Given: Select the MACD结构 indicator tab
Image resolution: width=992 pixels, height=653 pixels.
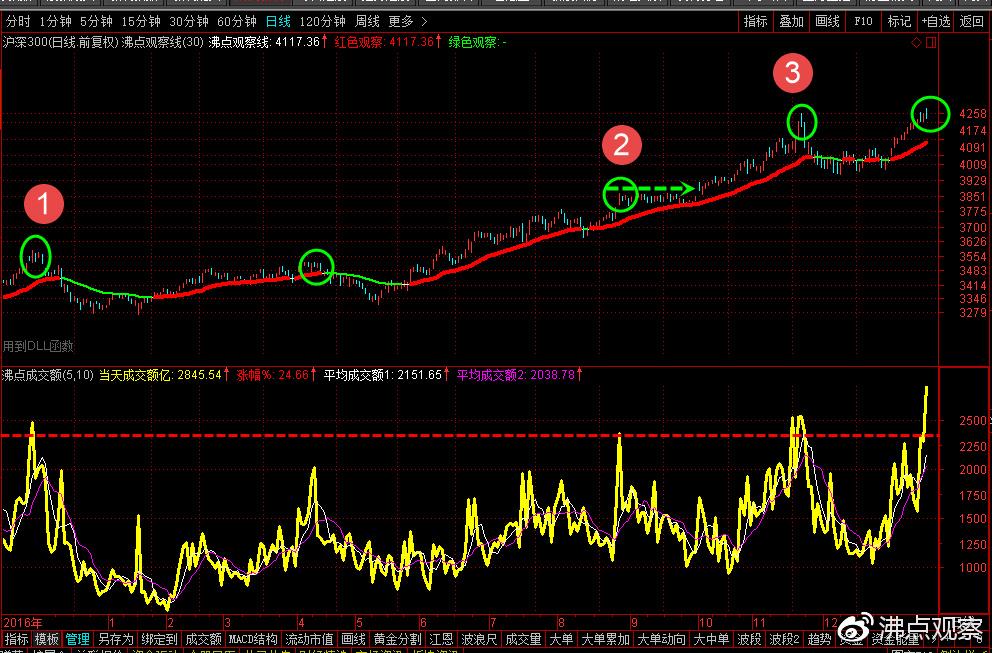Looking at the screenshot, I should click(253, 639).
